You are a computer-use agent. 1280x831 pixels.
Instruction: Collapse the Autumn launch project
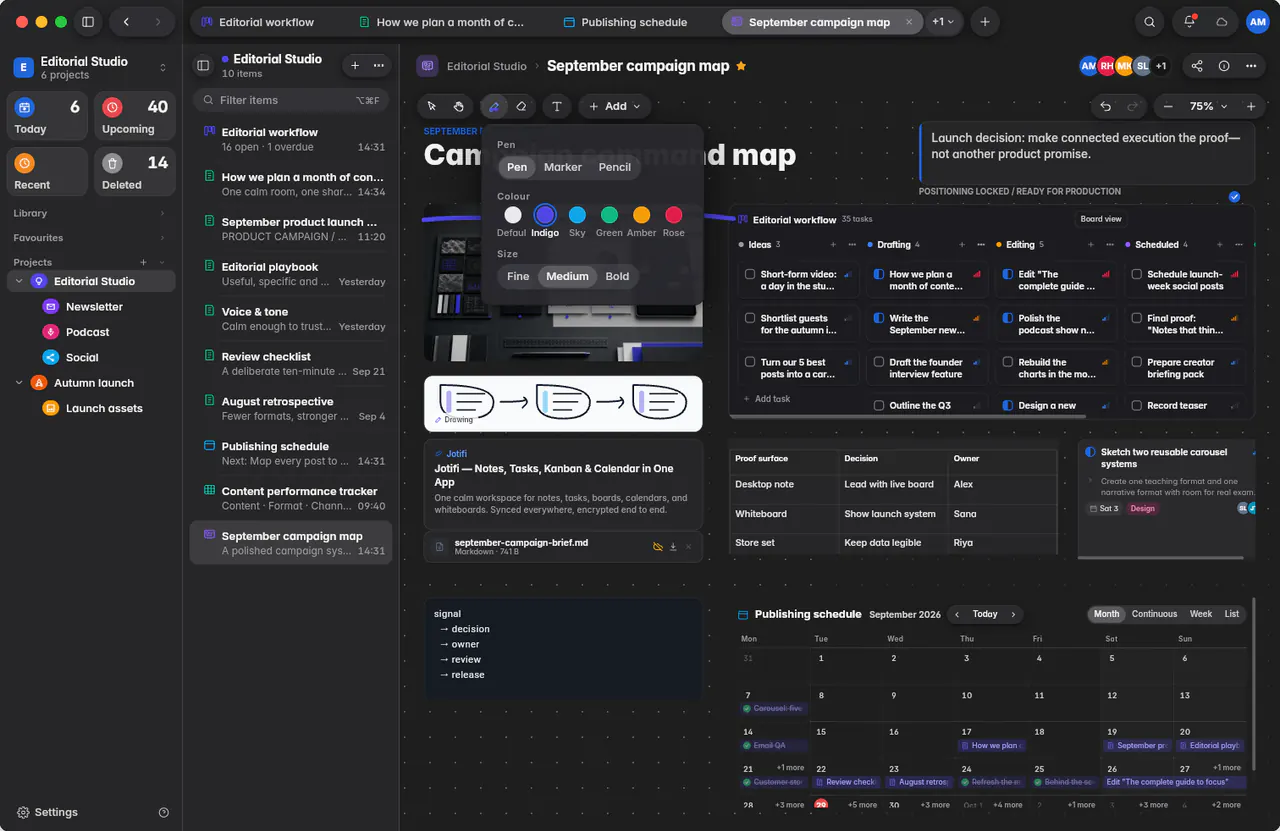coord(19,383)
